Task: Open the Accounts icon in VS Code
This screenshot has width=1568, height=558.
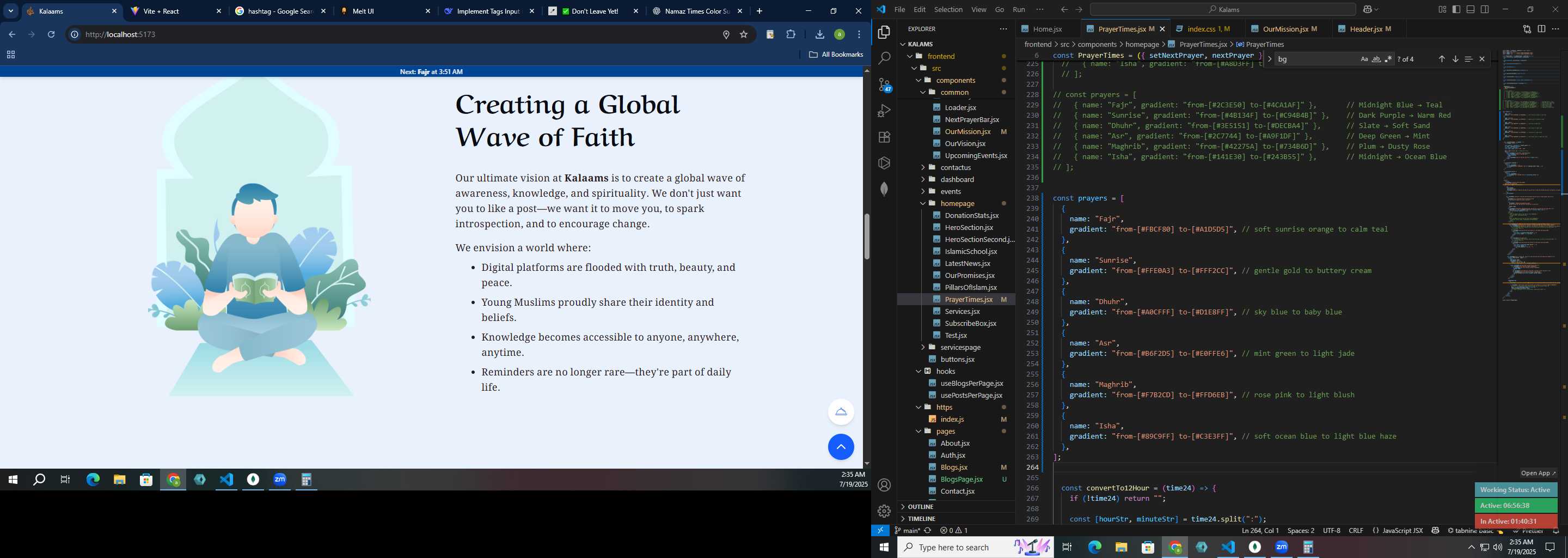Action: tap(884, 485)
